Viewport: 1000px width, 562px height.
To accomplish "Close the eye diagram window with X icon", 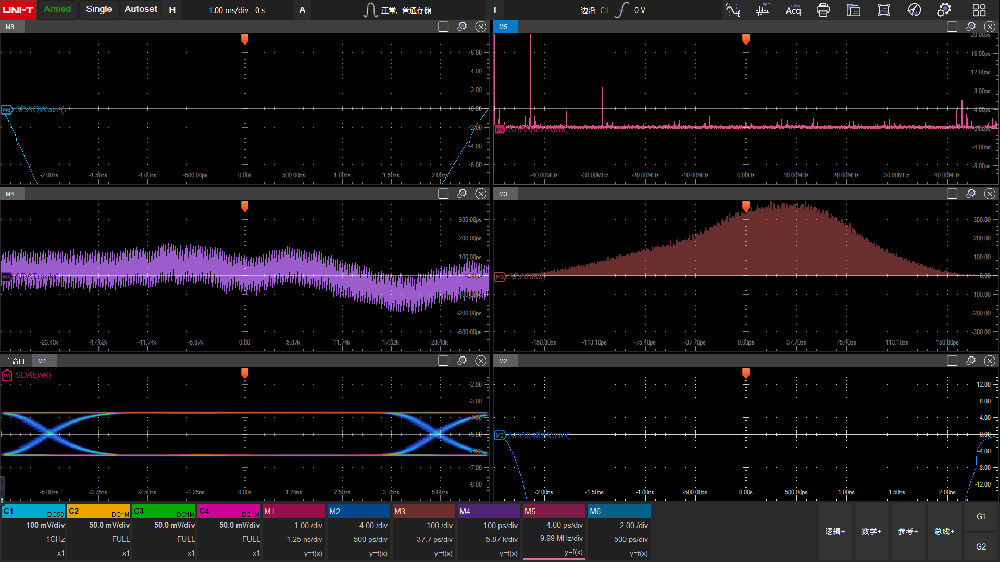I will (x=480, y=360).
